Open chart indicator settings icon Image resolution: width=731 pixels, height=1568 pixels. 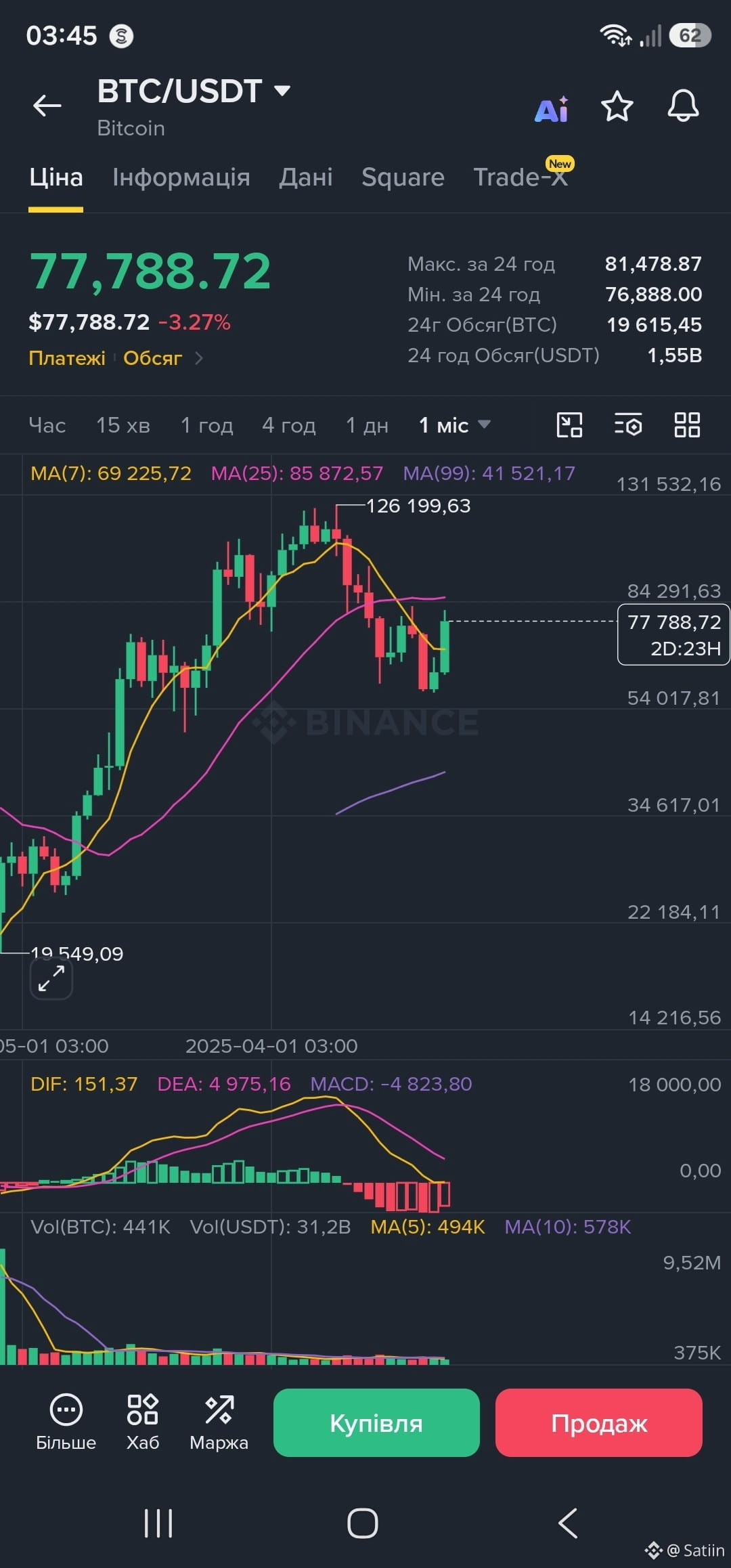[628, 425]
